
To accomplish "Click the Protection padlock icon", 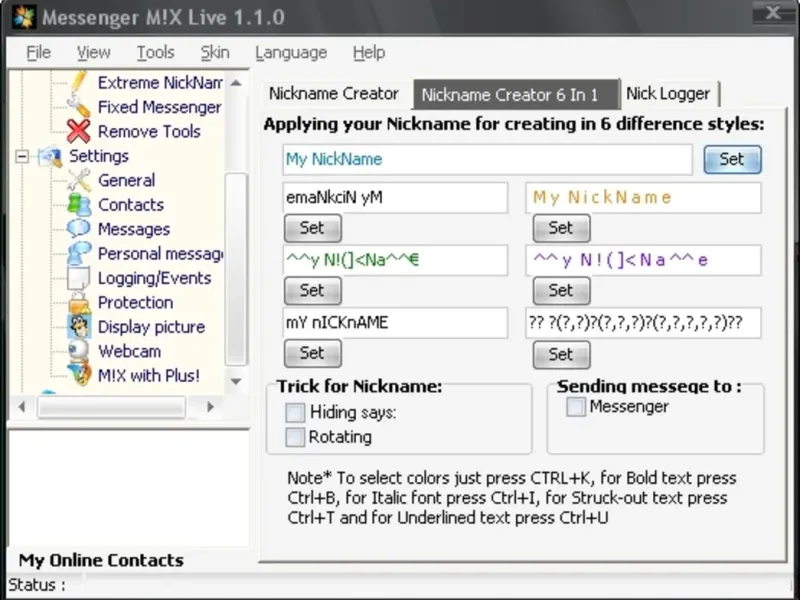I will click(x=79, y=302).
